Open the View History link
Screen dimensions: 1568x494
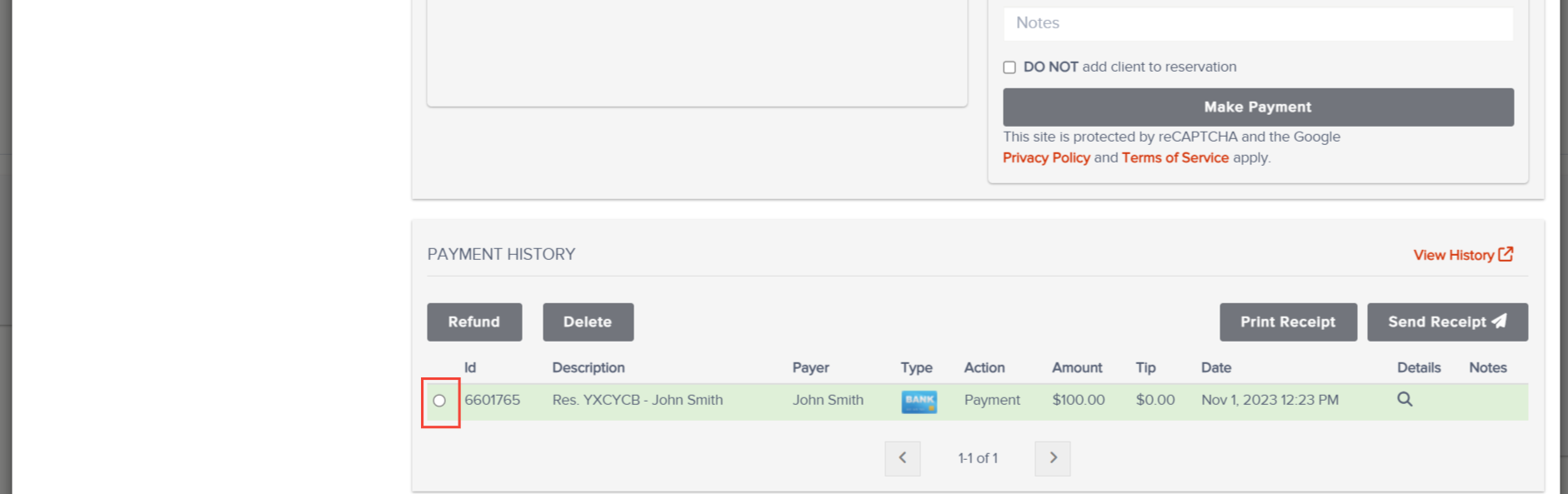point(1454,255)
